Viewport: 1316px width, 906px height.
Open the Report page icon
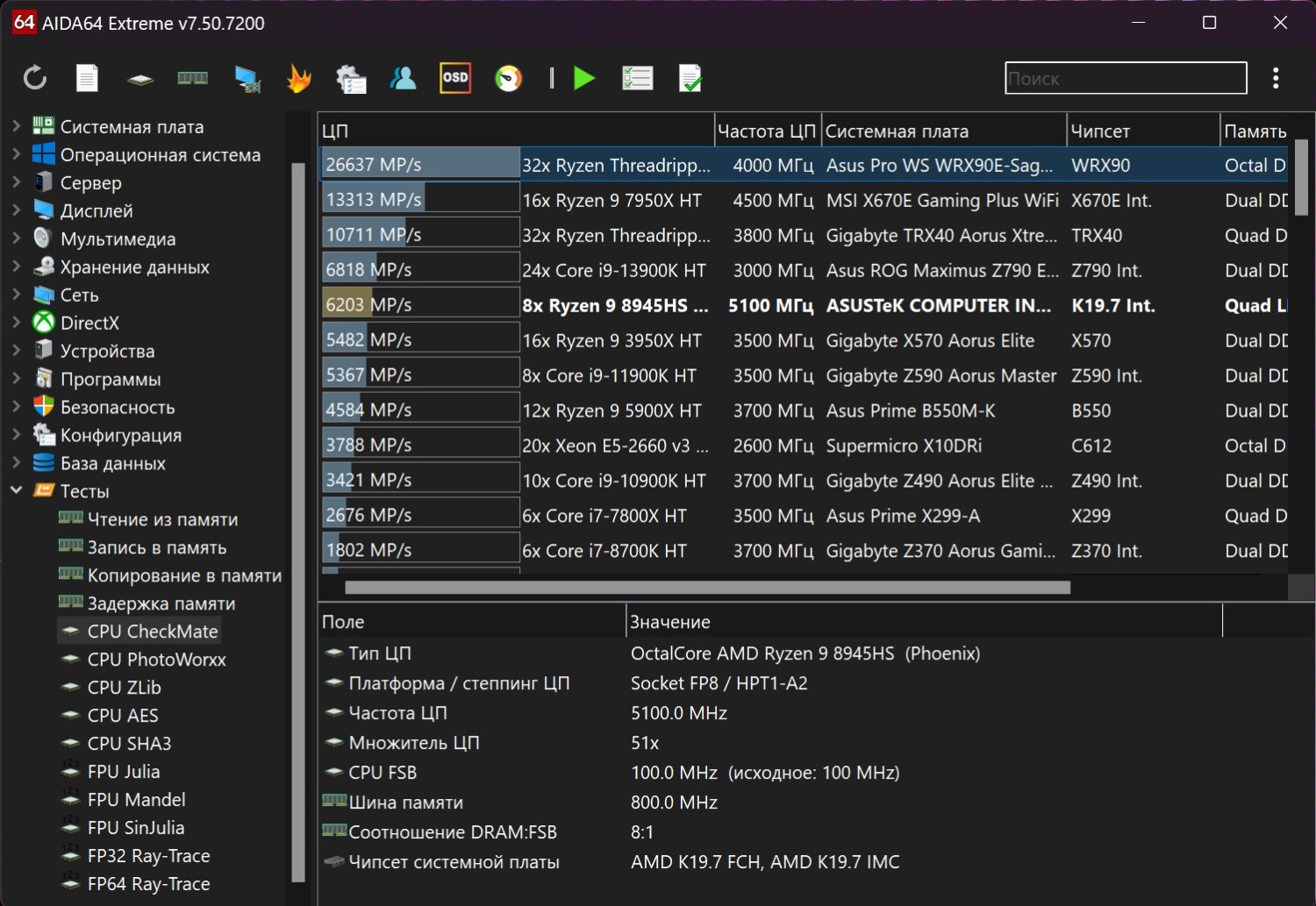point(87,78)
